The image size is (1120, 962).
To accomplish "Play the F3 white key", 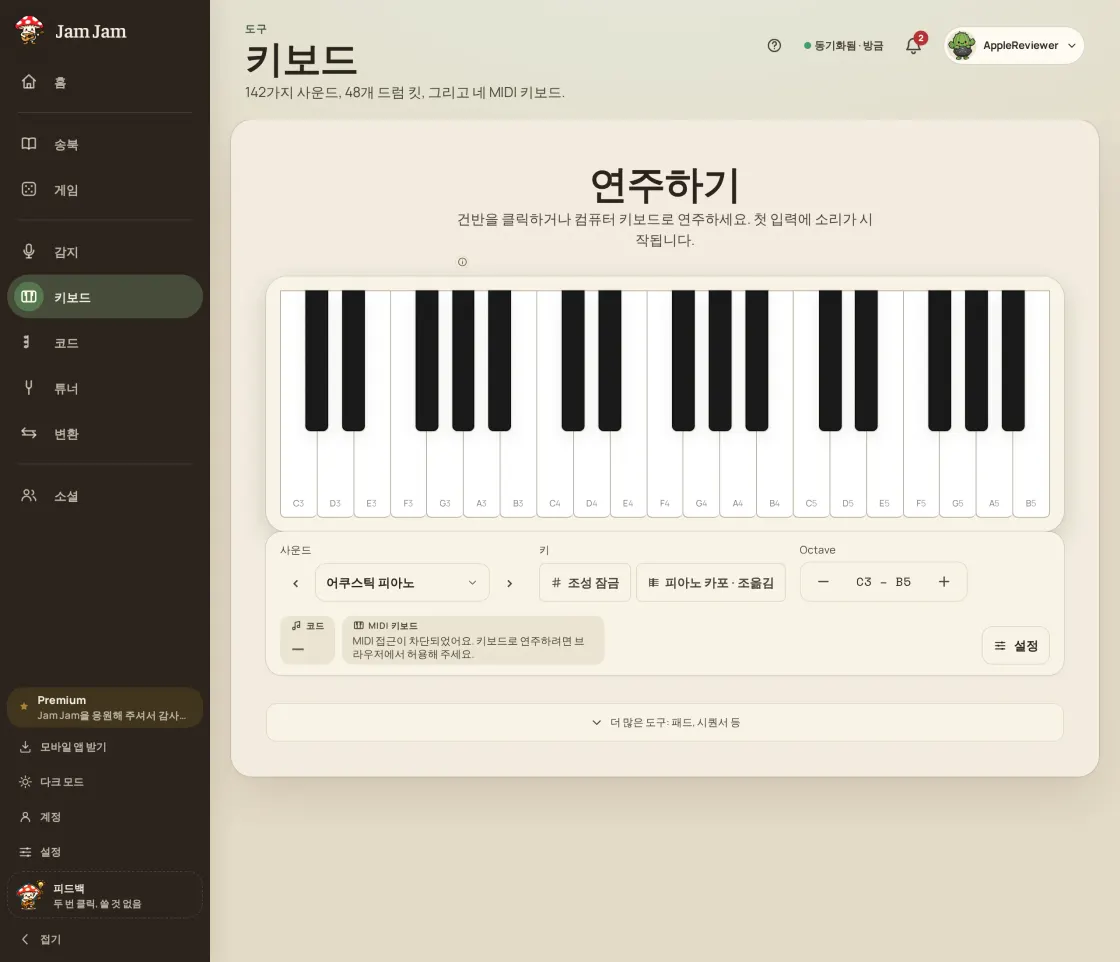I will [409, 475].
